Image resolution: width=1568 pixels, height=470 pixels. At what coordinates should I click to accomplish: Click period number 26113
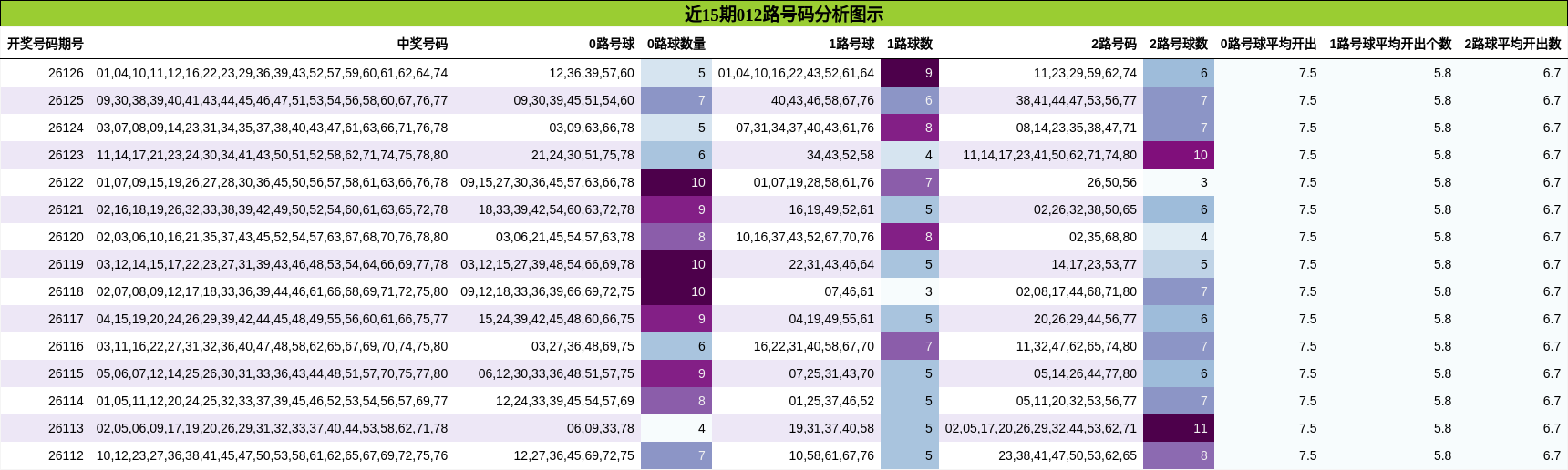click(66, 428)
